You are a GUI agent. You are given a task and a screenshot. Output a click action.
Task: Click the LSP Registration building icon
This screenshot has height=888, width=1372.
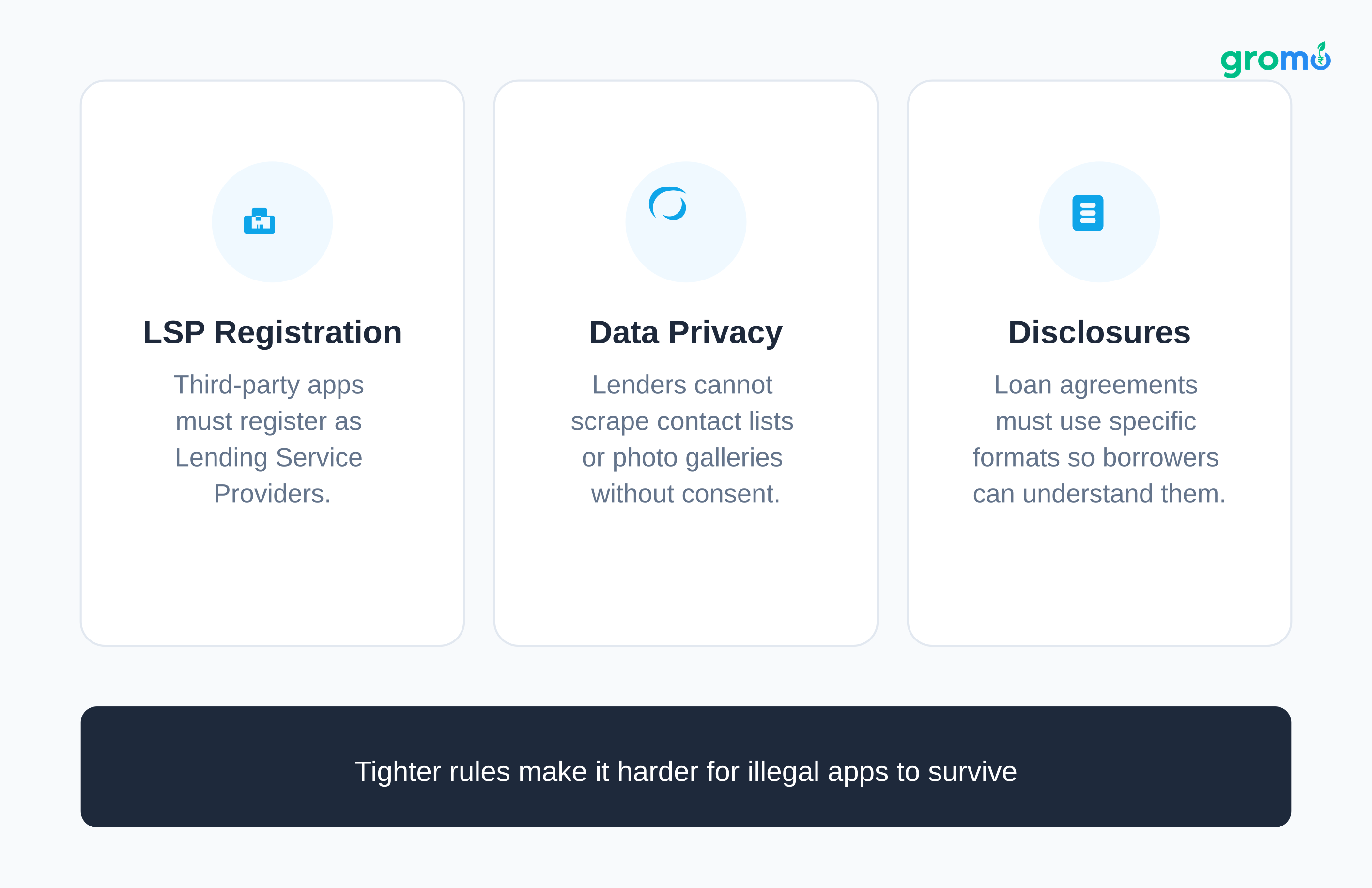pyautogui.click(x=260, y=221)
